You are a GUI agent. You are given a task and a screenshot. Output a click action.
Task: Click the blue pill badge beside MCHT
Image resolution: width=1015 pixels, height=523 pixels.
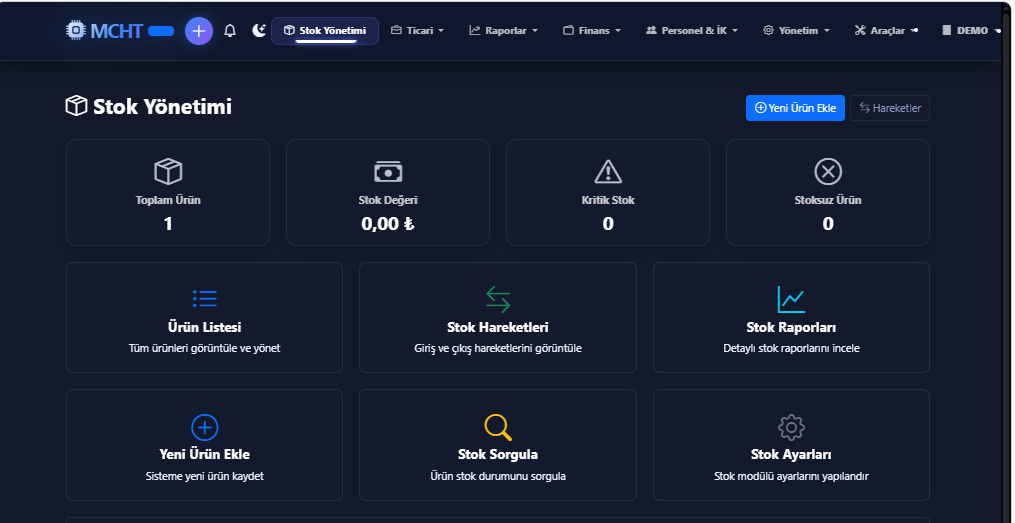pyautogui.click(x=161, y=31)
